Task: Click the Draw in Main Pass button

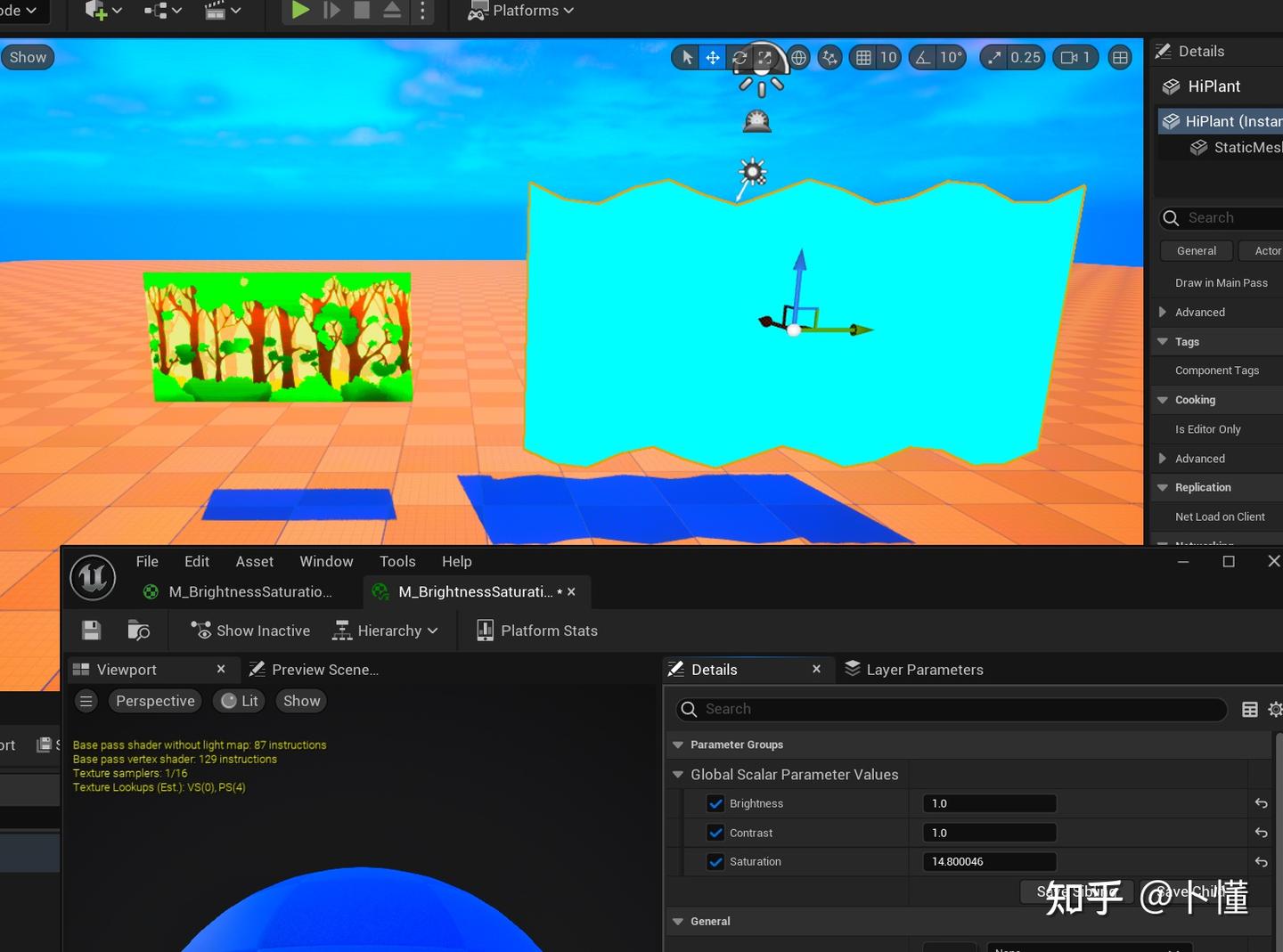Action: pyautogui.click(x=1221, y=282)
